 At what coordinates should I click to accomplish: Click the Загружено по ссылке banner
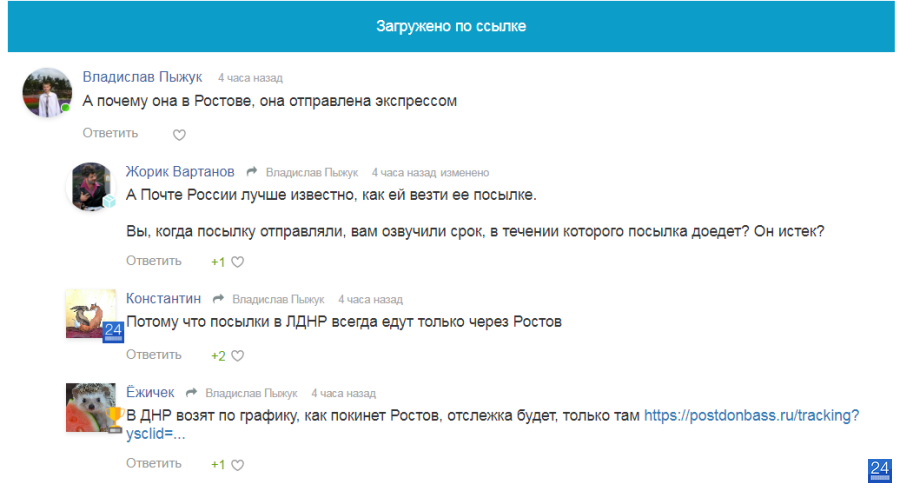coord(451,26)
